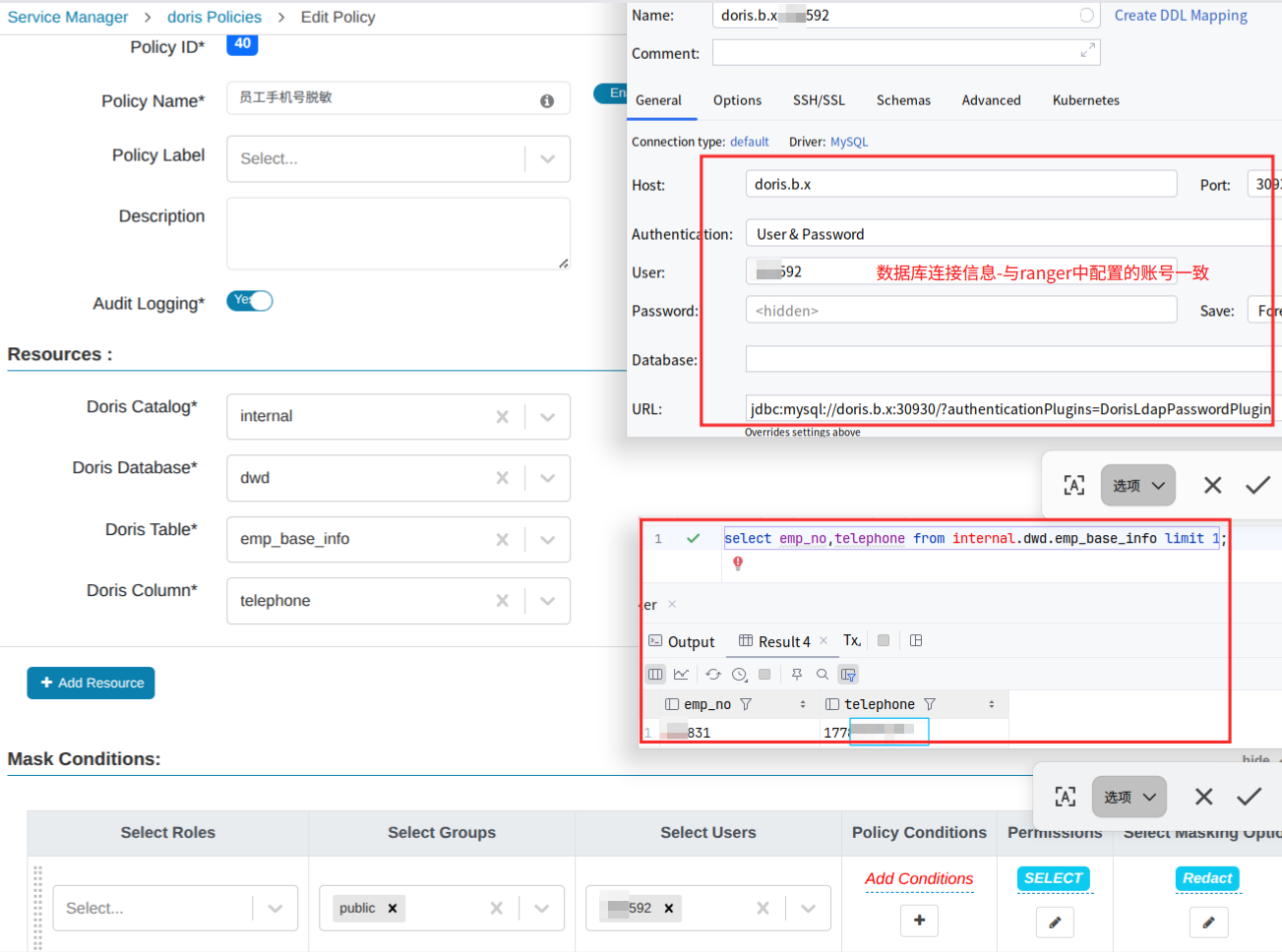
Task: Click the filter icon on telephone column
Action: pos(930,704)
